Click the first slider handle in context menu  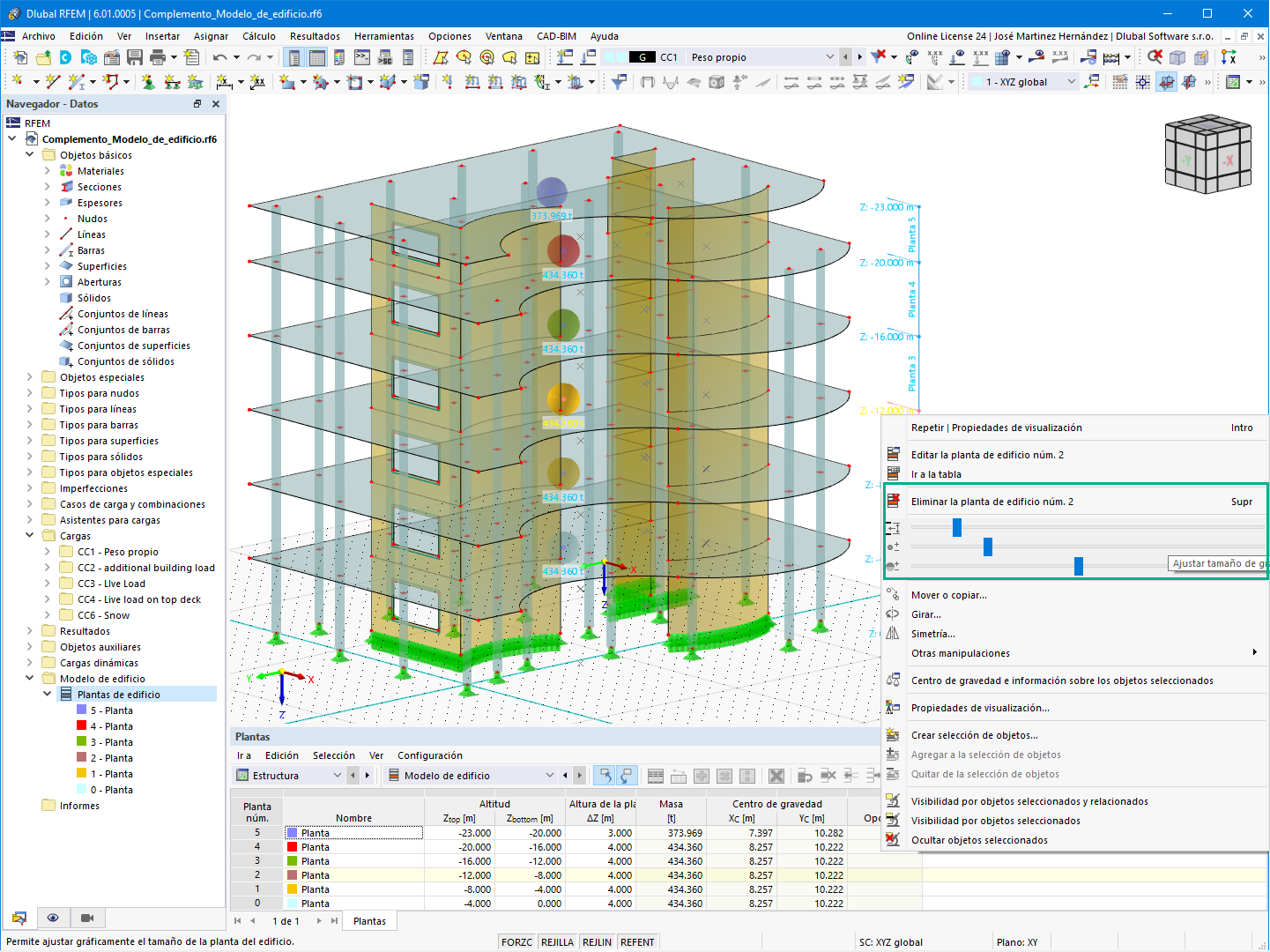click(x=957, y=527)
